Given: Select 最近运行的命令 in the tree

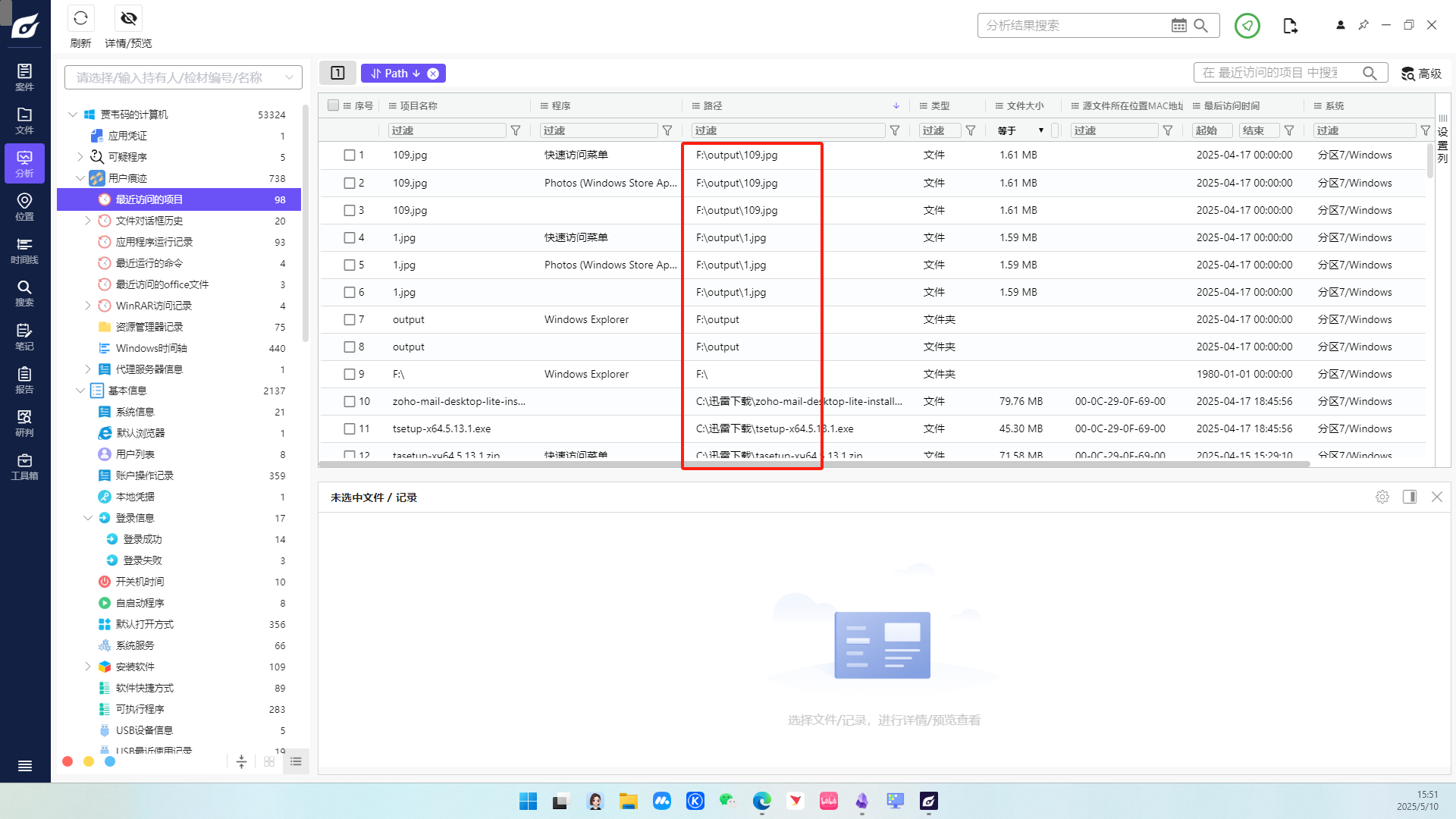Looking at the screenshot, I should [149, 263].
